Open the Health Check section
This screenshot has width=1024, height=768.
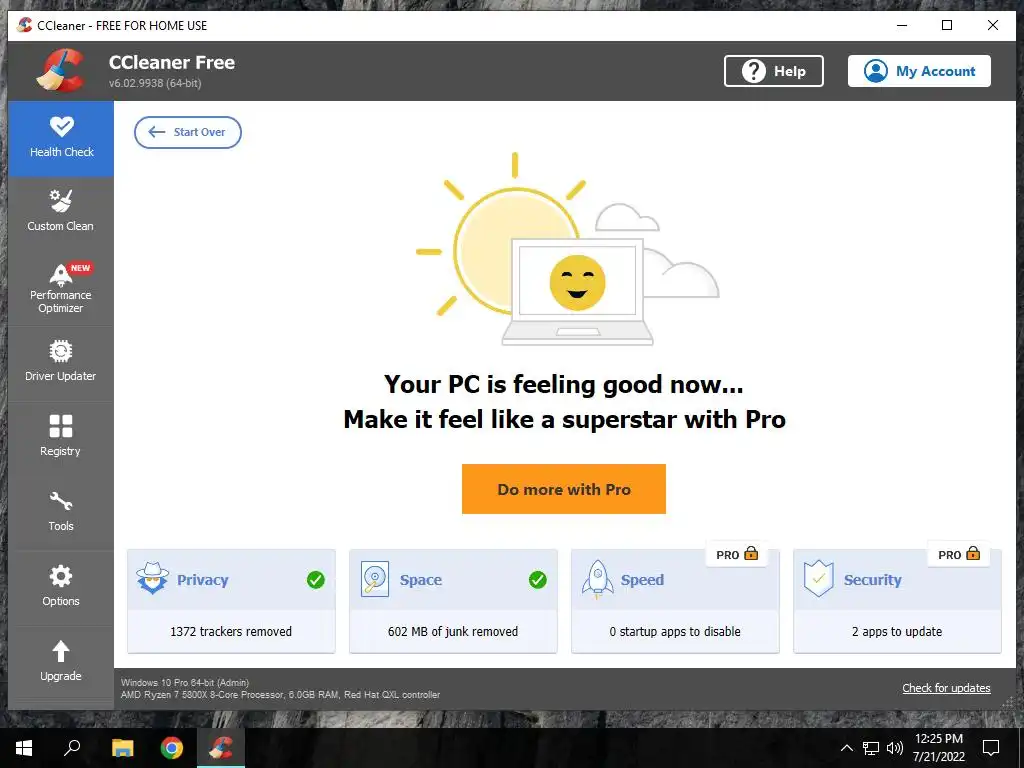click(61, 138)
